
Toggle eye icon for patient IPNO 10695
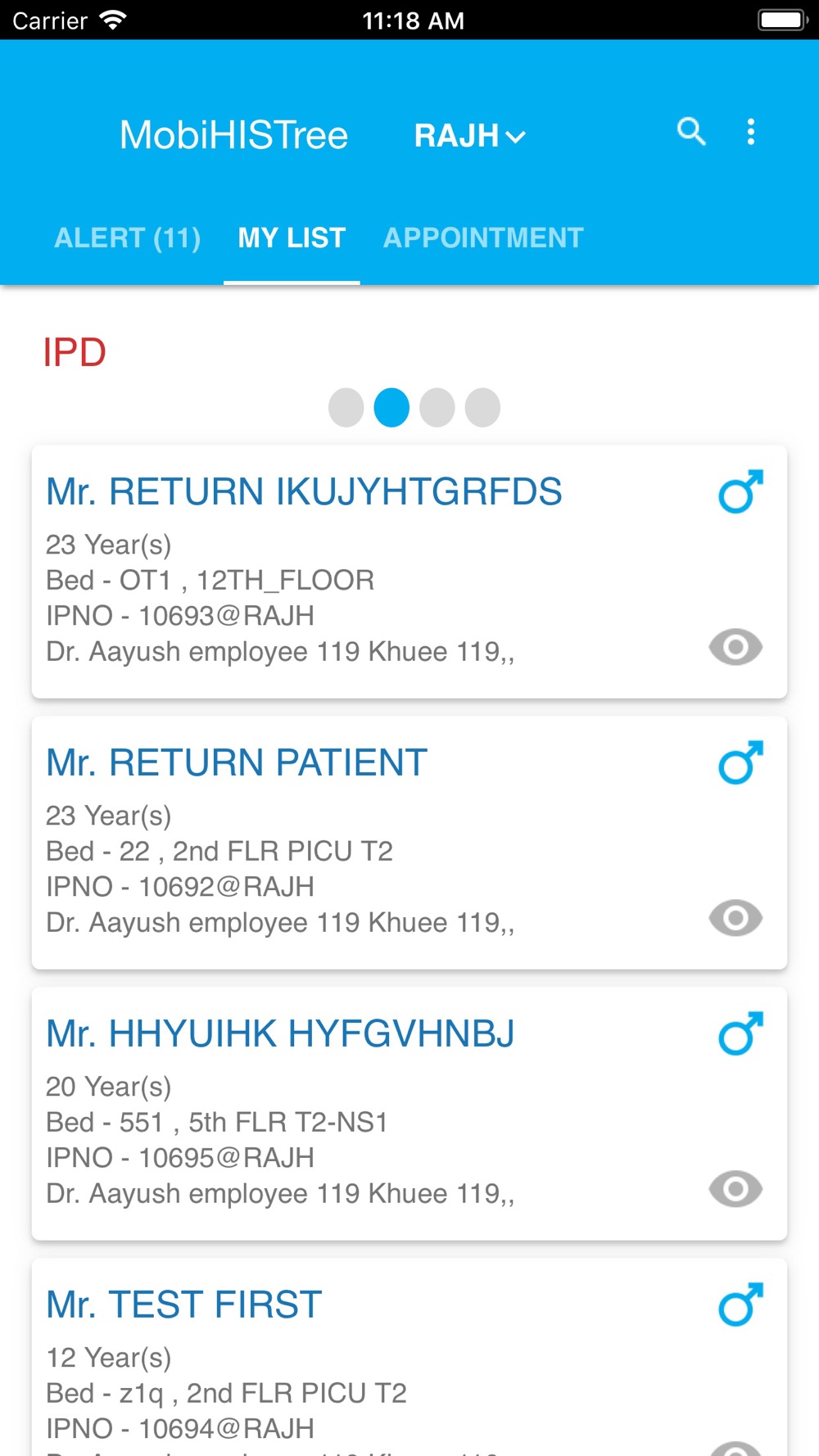tap(735, 1189)
